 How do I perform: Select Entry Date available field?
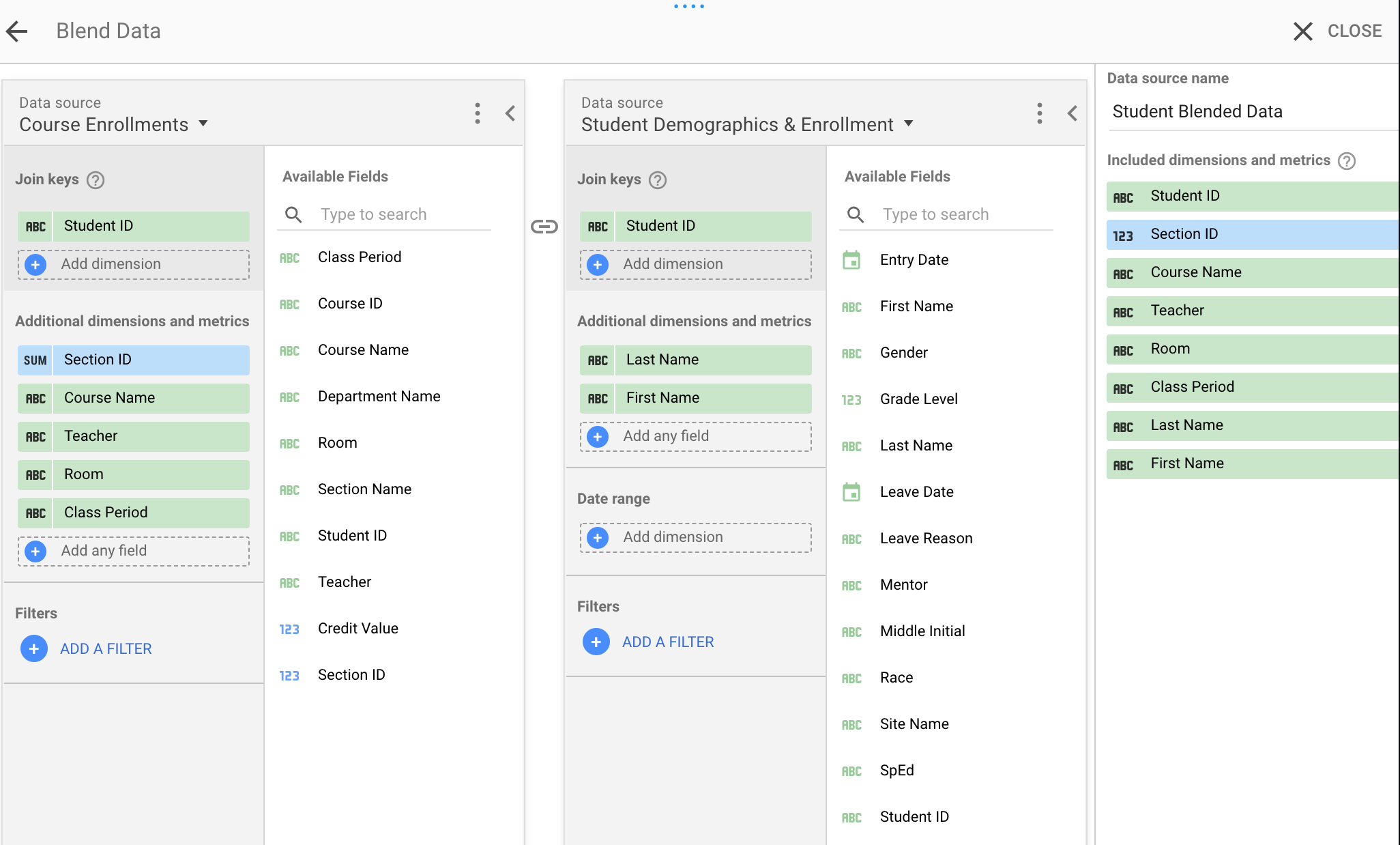tap(914, 260)
